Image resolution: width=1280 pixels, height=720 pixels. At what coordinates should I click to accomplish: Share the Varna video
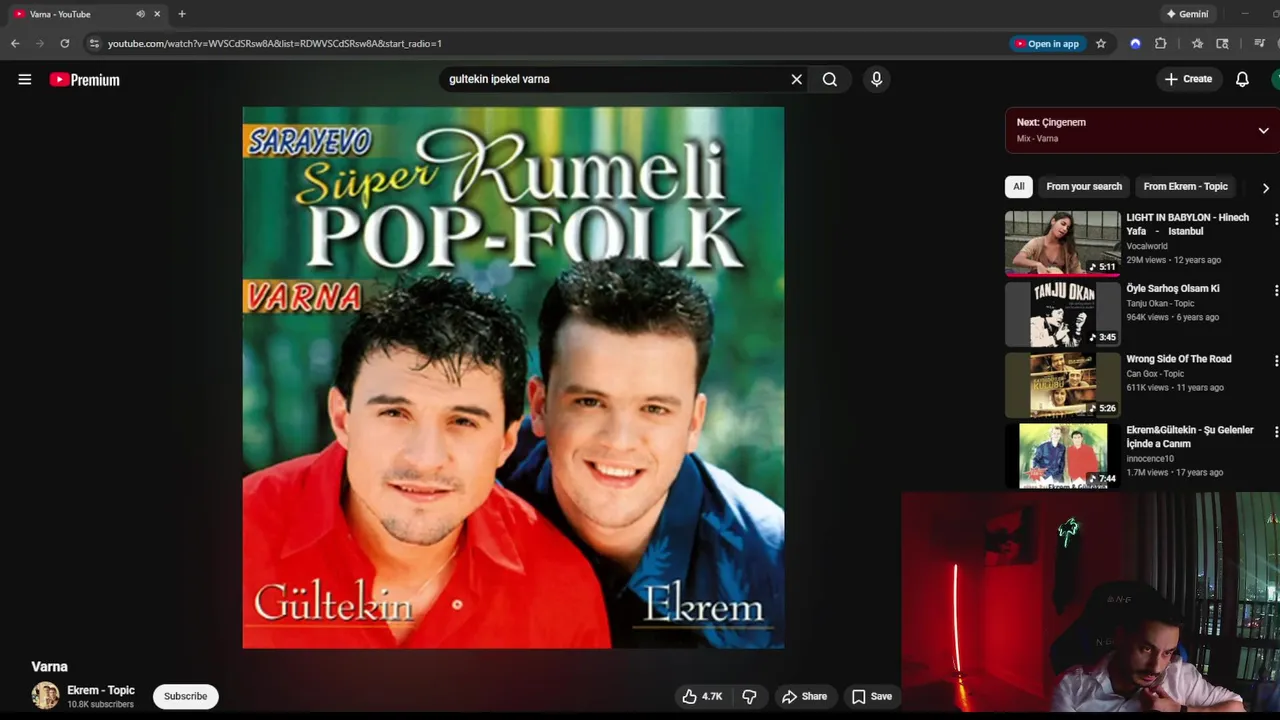click(805, 696)
